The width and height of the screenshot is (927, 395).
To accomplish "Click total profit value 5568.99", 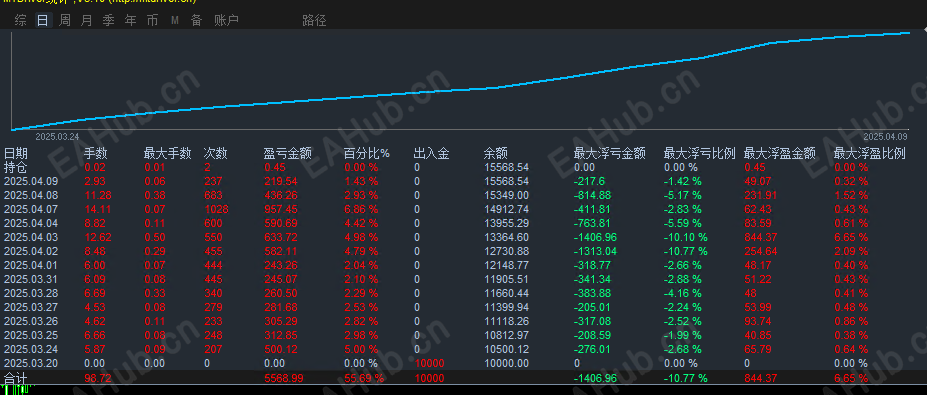I will click(284, 378).
